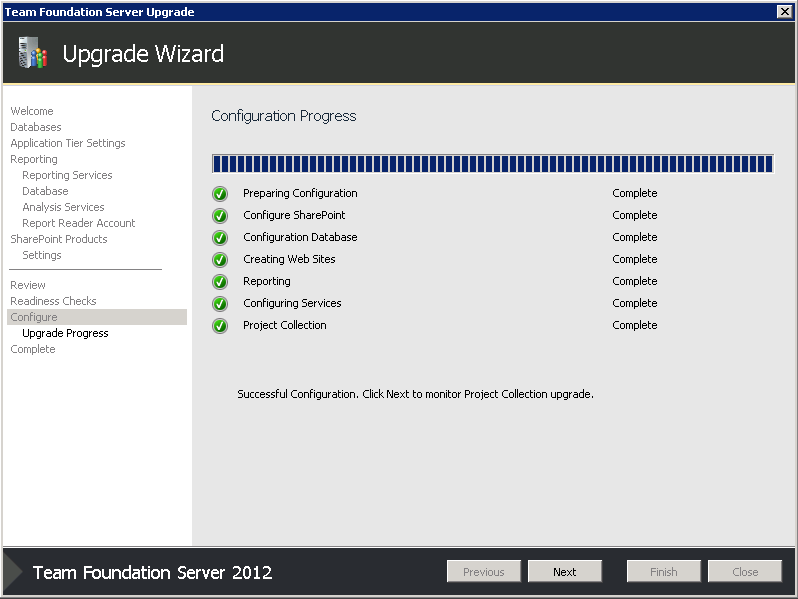
Task: Click the Finish button
Action: (664, 572)
